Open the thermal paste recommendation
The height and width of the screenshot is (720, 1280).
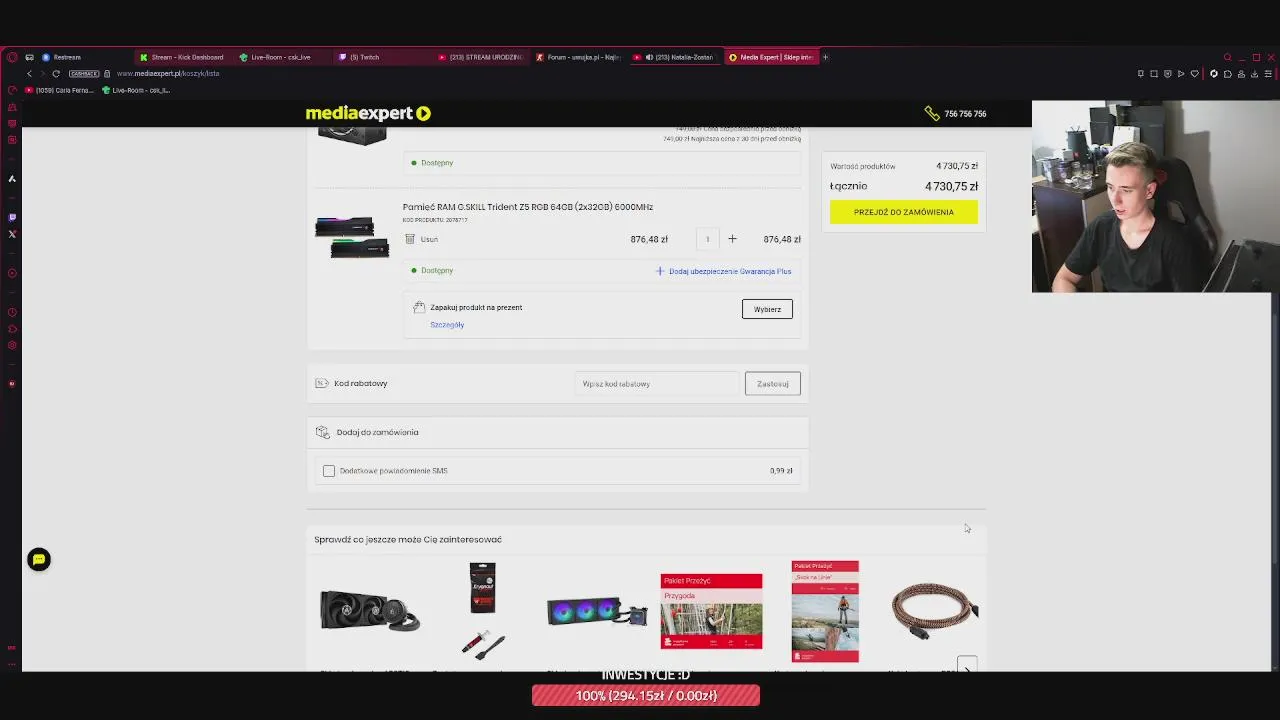pyautogui.click(x=483, y=610)
